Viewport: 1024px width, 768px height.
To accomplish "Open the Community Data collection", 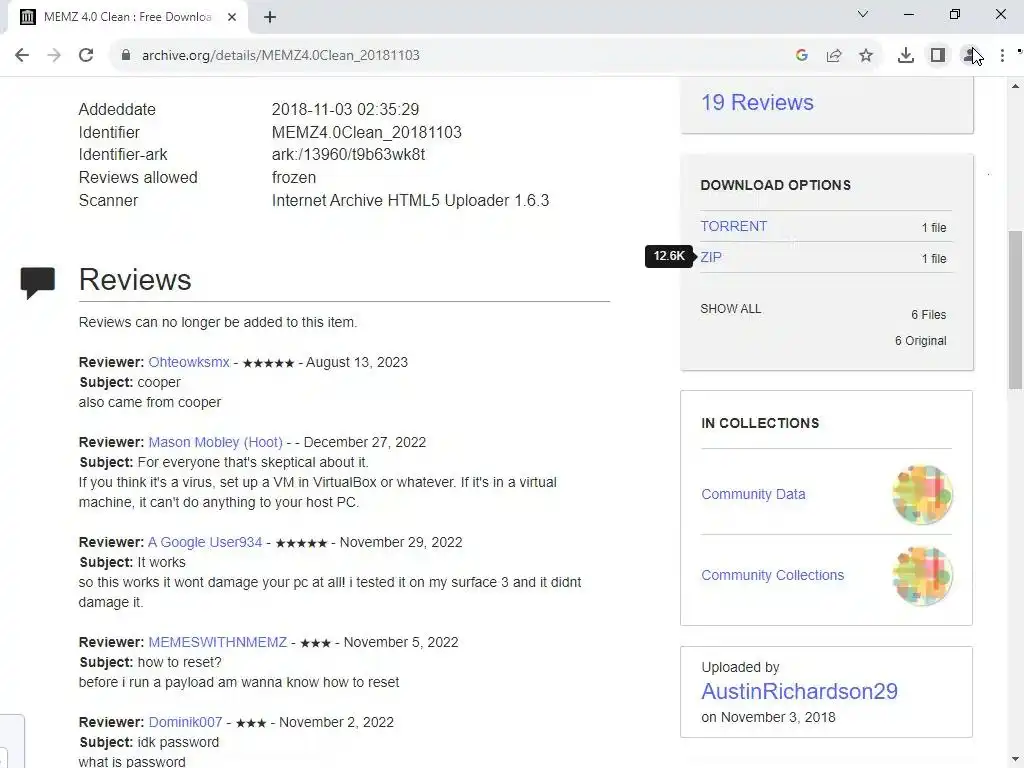I will [x=753, y=494].
